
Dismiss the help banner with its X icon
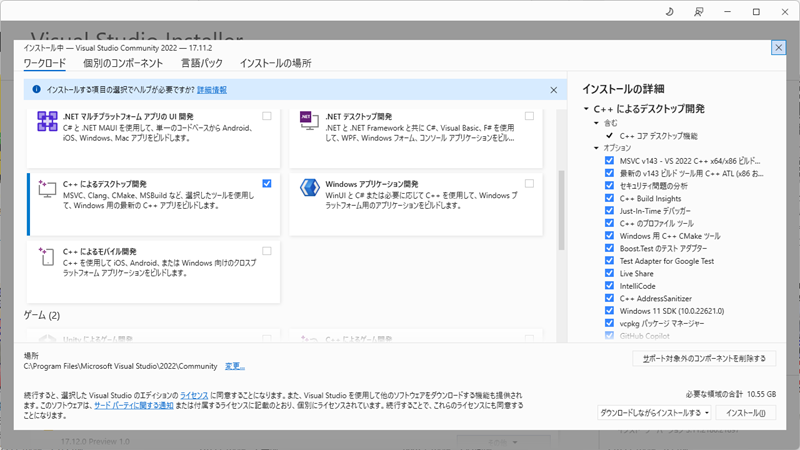(x=553, y=90)
